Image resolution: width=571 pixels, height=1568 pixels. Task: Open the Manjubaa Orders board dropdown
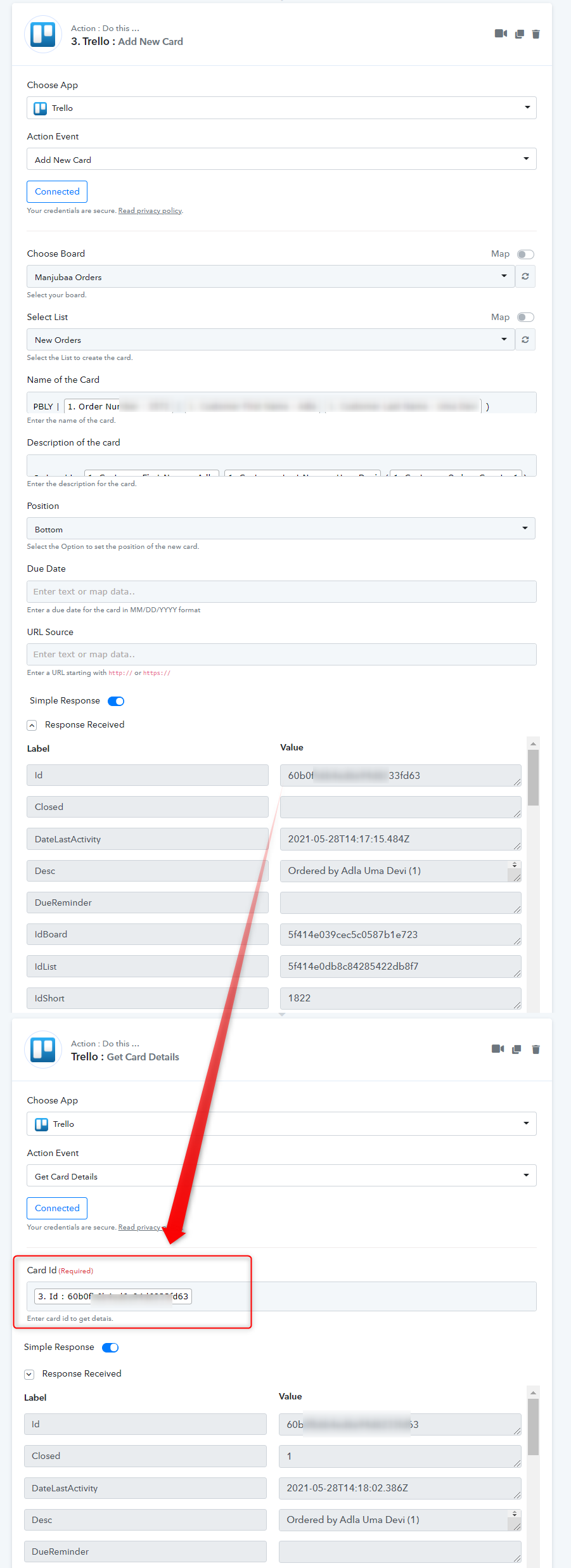point(271,276)
